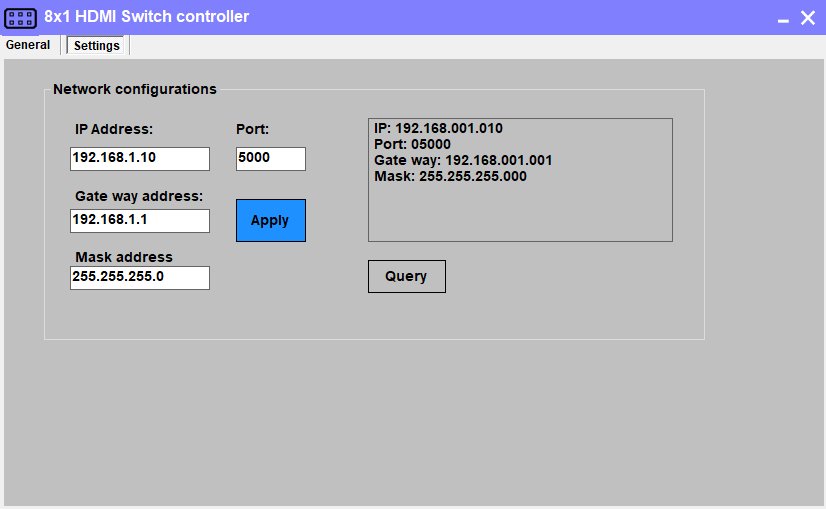Focus the Port number input field
This screenshot has width=826, height=509.
point(270,158)
